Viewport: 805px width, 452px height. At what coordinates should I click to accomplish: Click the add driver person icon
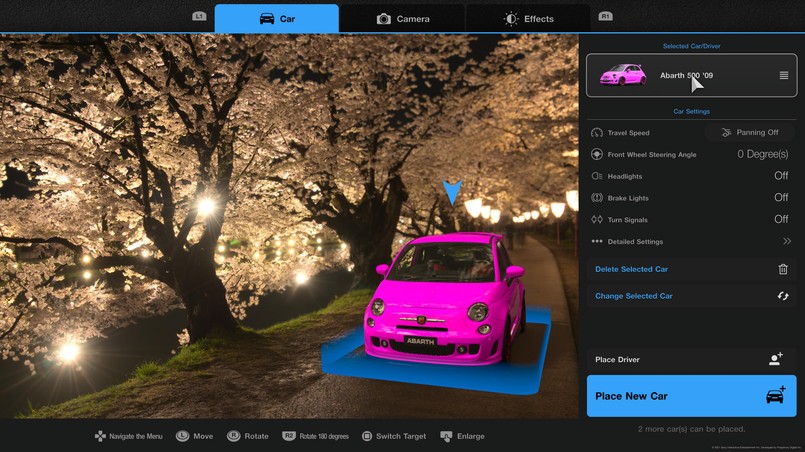(x=776, y=359)
